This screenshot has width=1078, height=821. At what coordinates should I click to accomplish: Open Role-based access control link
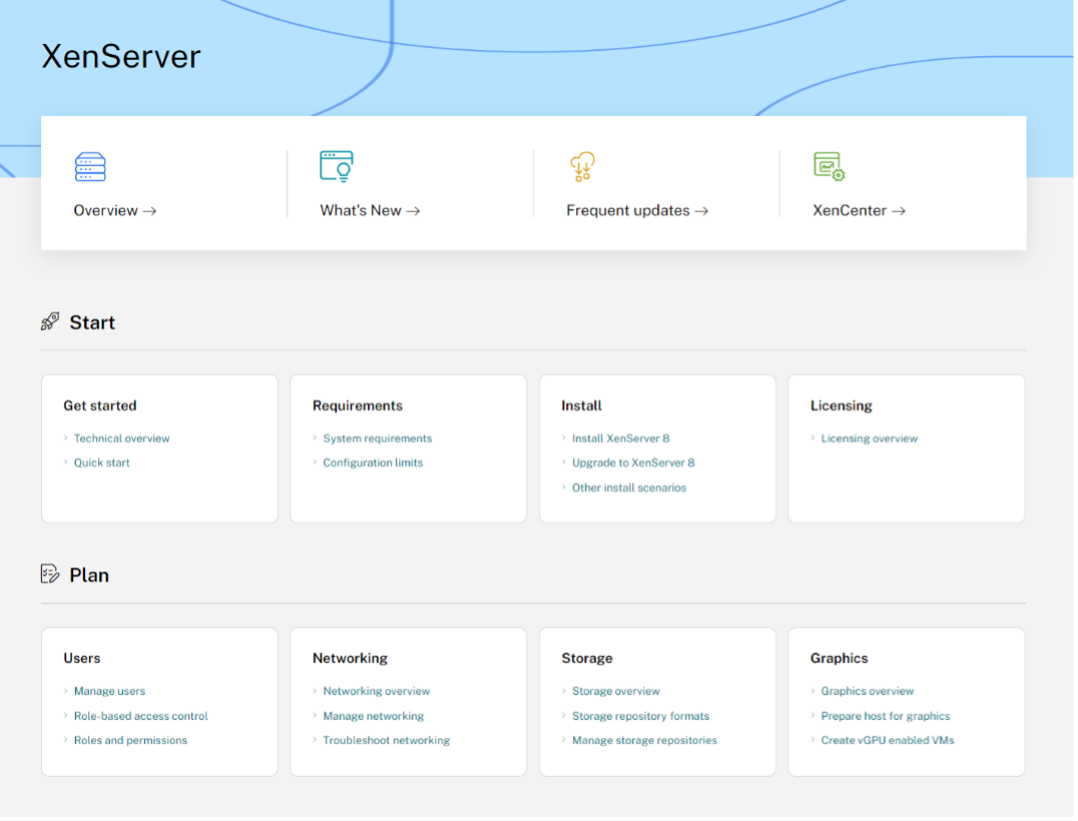coord(141,716)
